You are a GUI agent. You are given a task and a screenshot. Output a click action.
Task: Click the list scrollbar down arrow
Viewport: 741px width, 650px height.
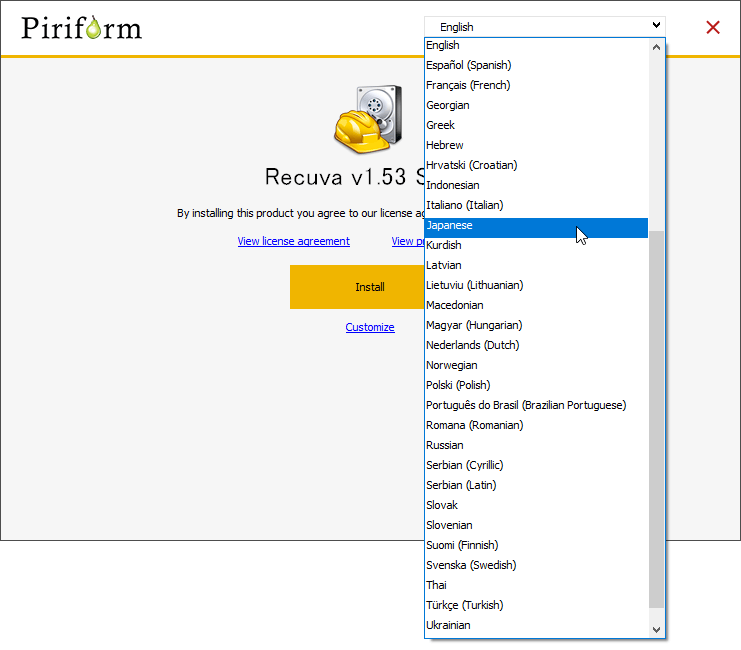[x=656, y=629]
